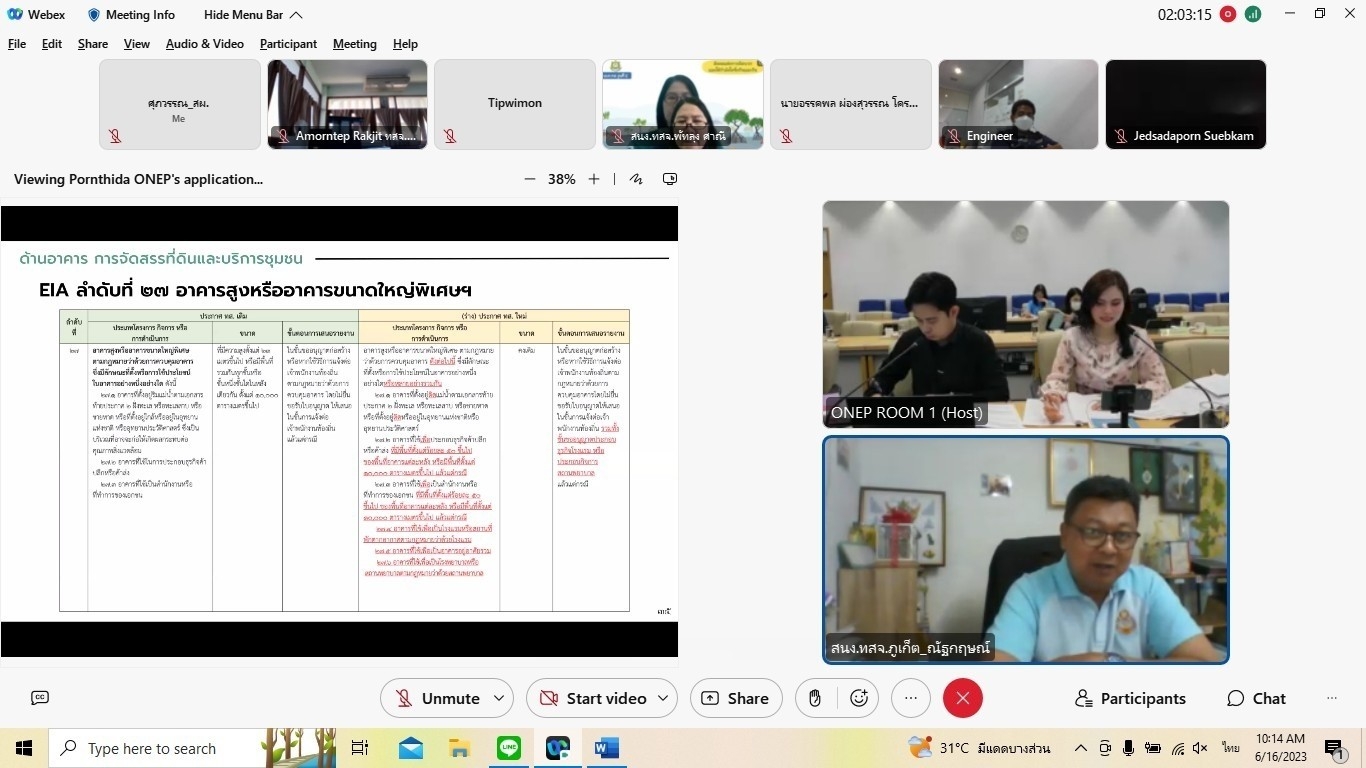Click the green connection quality icon
The height and width of the screenshot is (768, 1366).
point(1253,14)
